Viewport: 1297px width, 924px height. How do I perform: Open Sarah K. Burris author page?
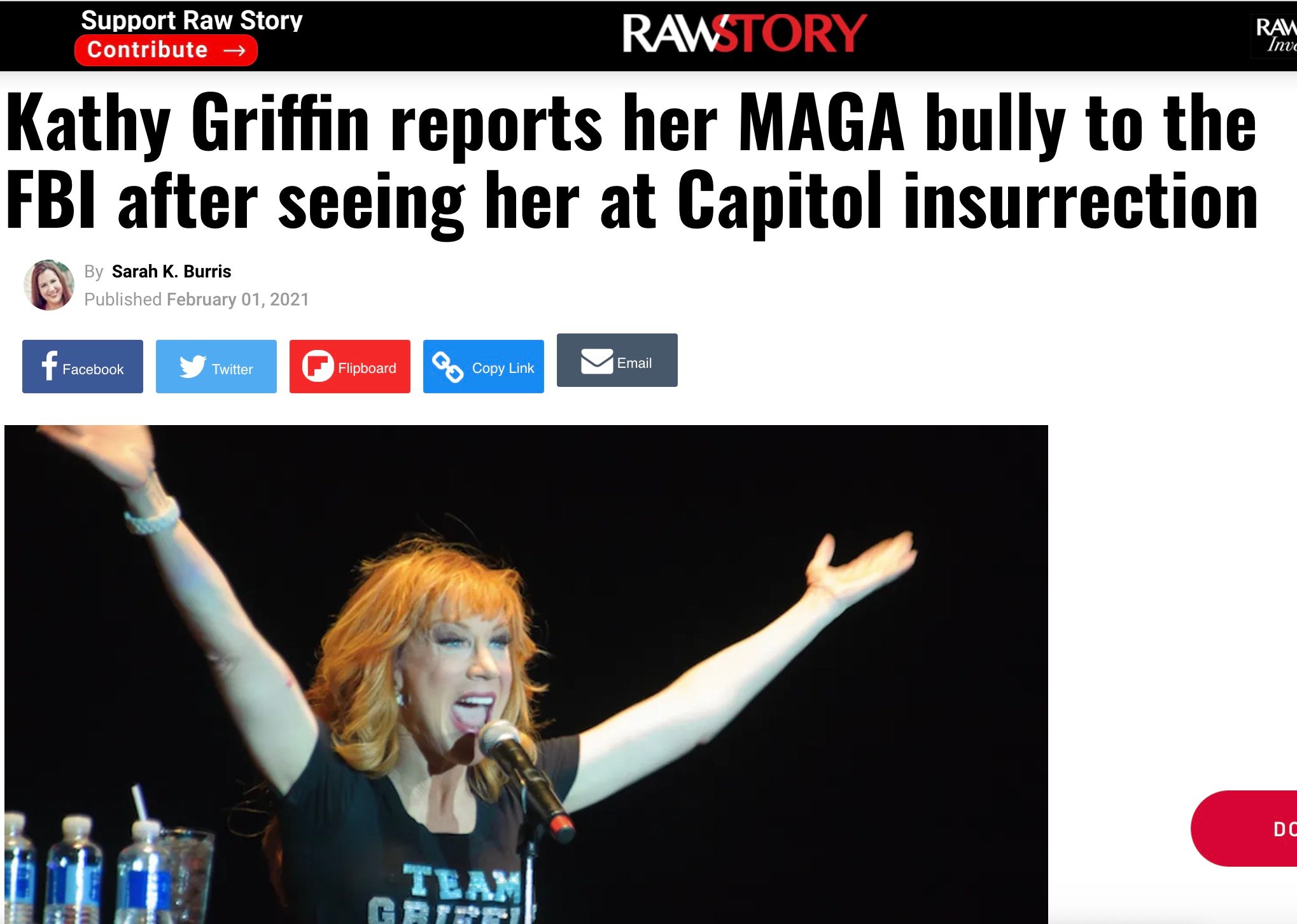click(171, 272)
